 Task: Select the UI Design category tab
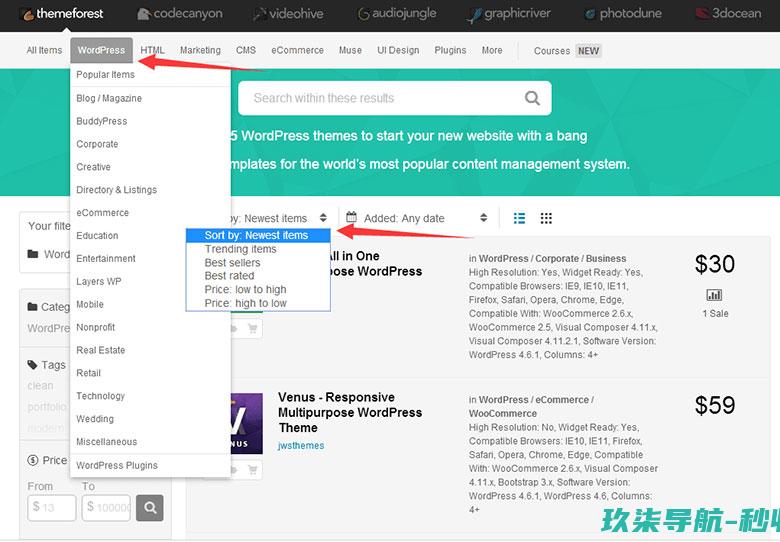tap(398, 50)
